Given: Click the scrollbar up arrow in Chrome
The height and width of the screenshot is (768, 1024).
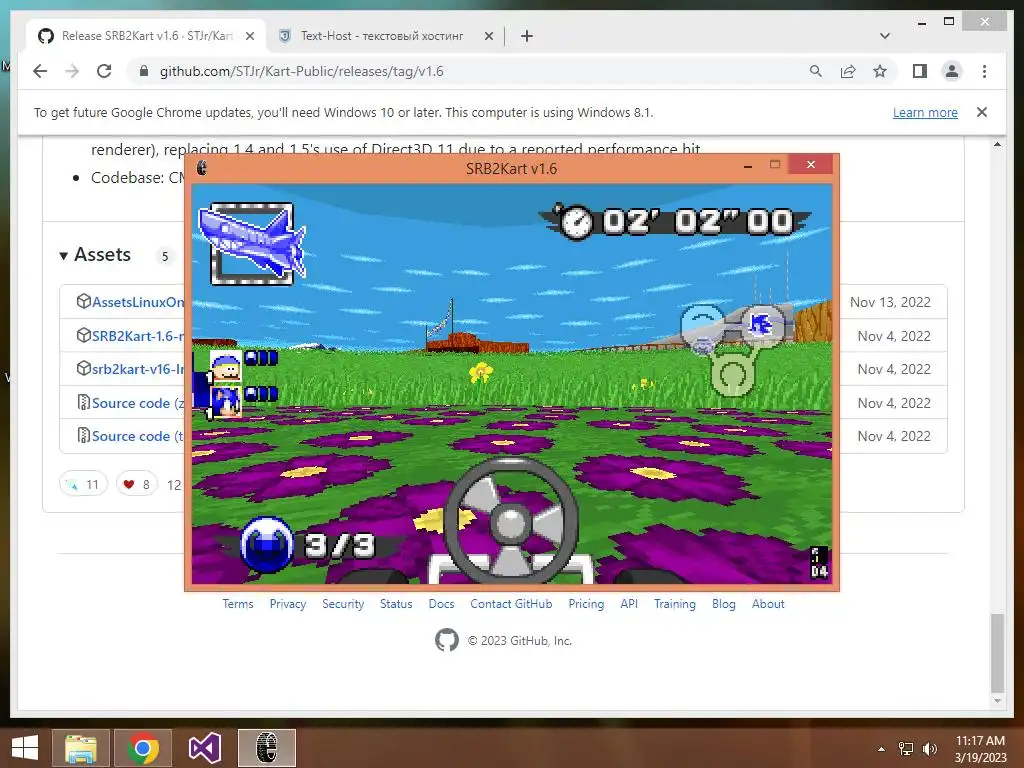Looking at the screenshot, I should pos(997,144).
